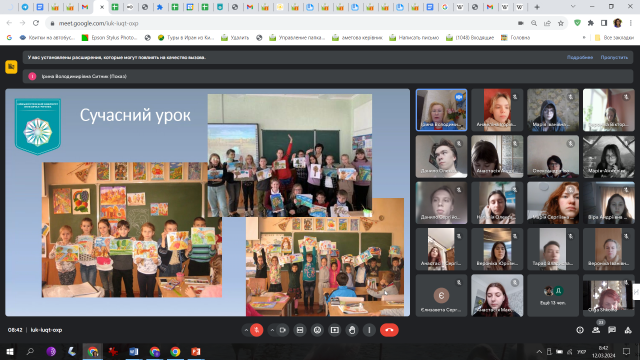This screenshot has height=360, width=640.
Task: Show the participants list panel
Action: pos(596,330)
